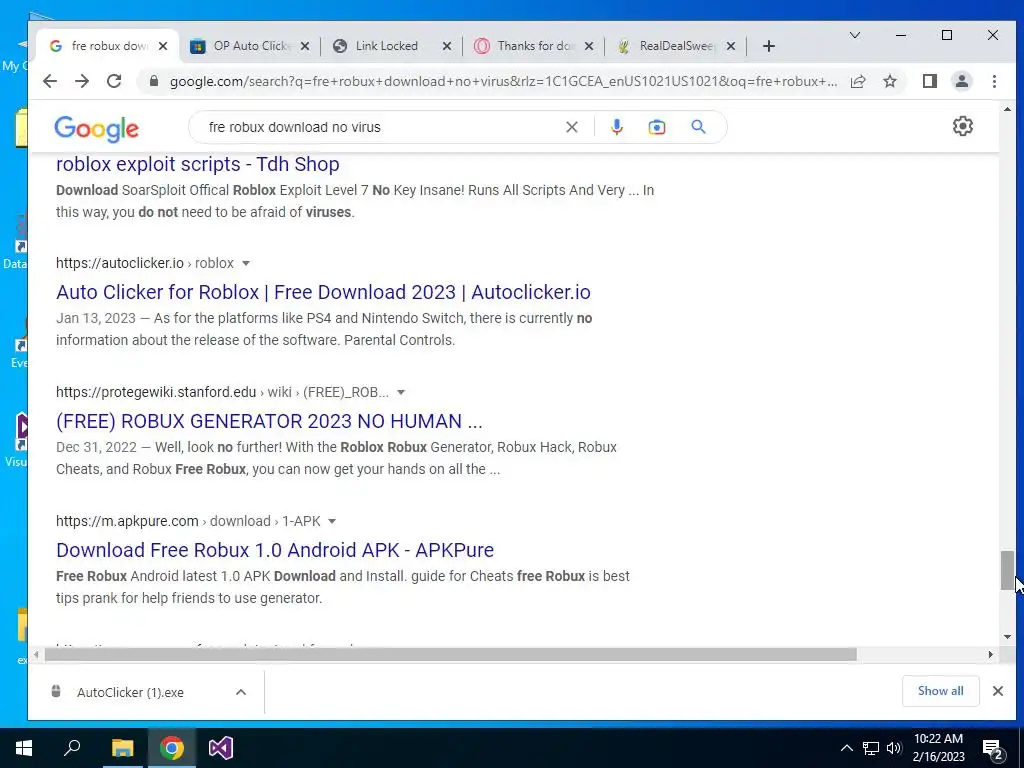This screenshot has height=768, width=1024.
Task: Search by image with camera icon
Action: pyautogui.click(x=656, y=127)
